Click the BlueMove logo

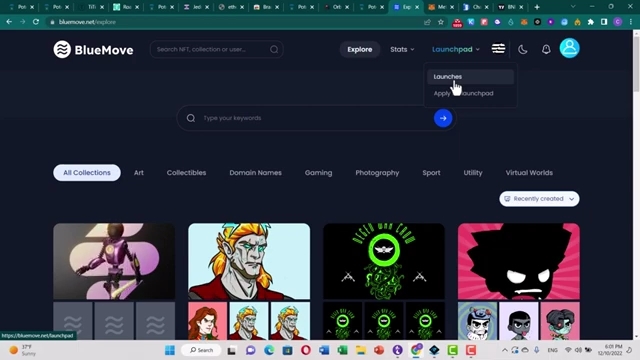pos(93,49)
